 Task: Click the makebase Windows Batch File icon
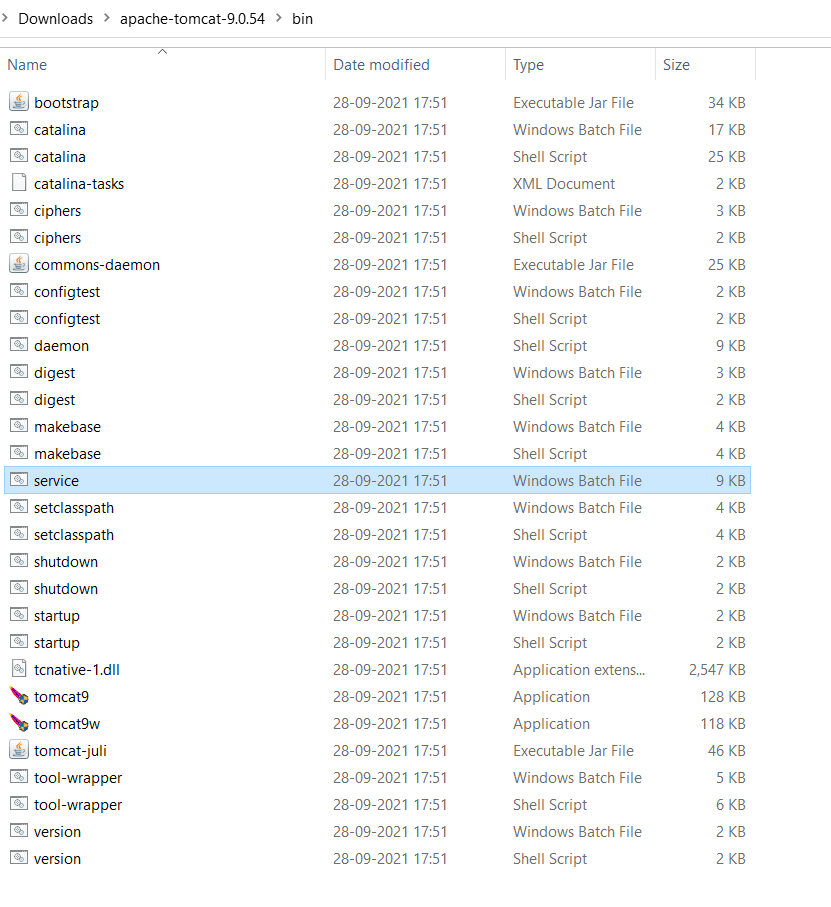19,426
